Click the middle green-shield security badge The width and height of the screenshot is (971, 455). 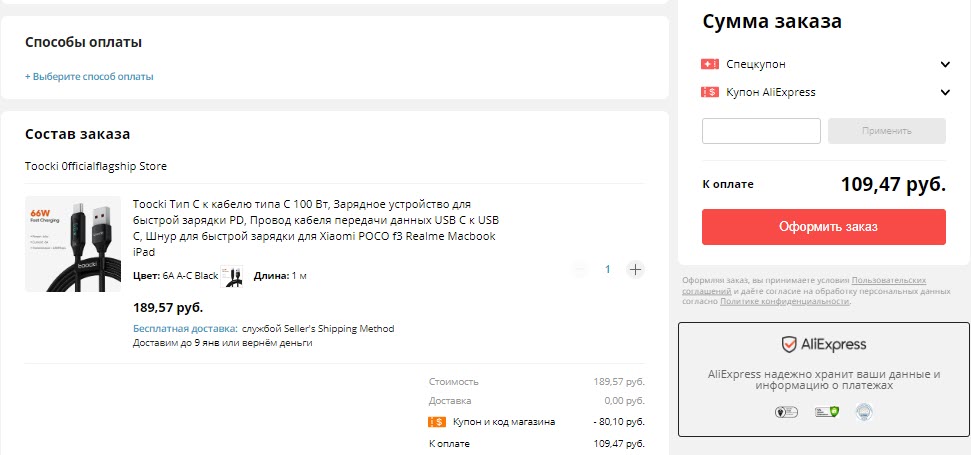(x=824, y=411)
